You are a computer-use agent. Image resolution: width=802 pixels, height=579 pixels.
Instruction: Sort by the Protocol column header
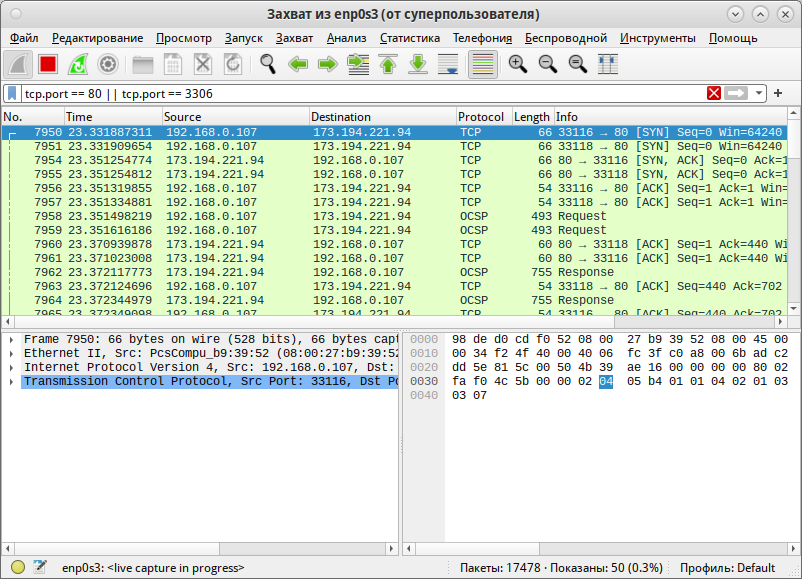click(484, 117)
